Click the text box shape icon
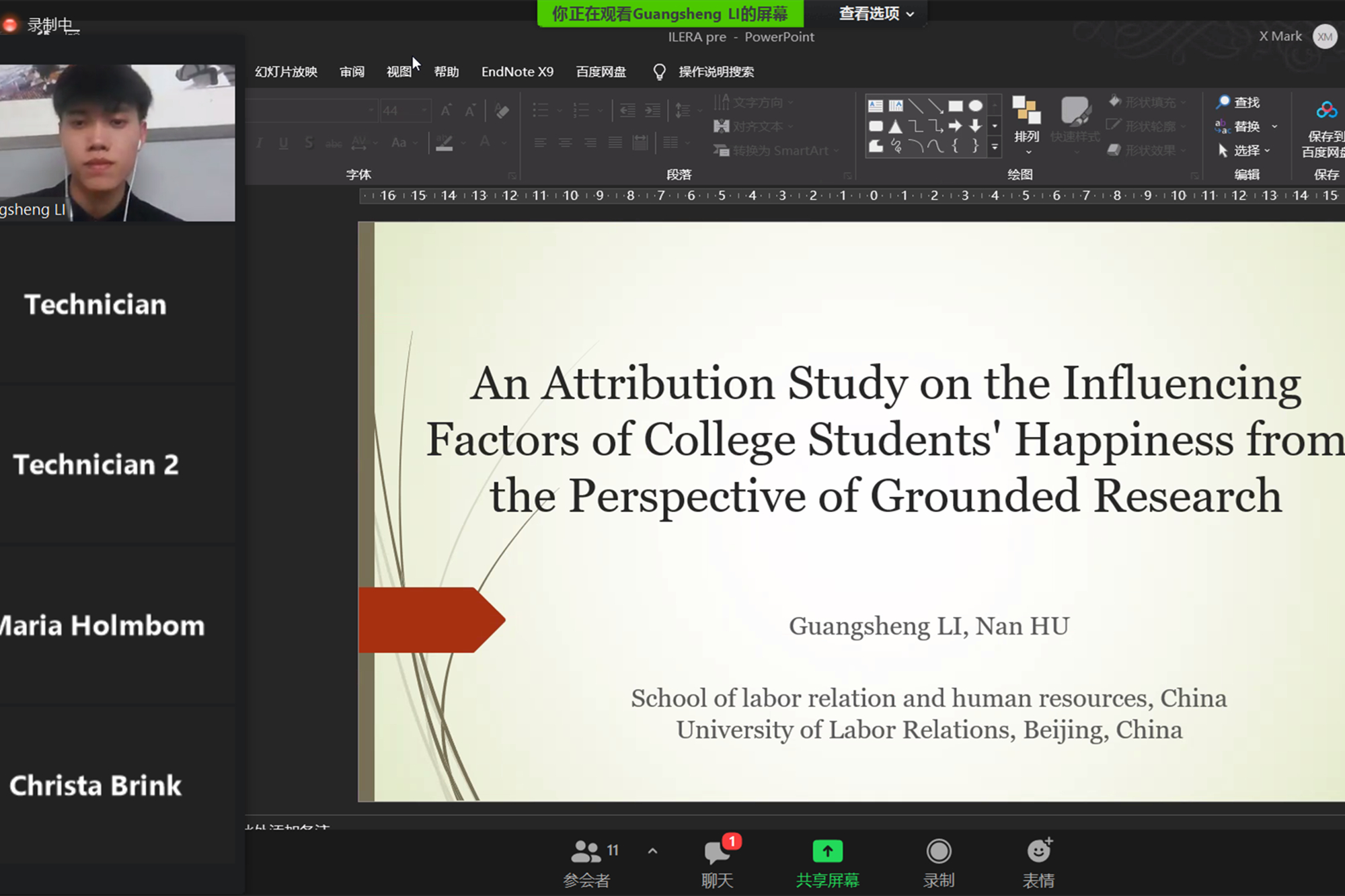This screenshot has width=1345, height=896. [875, 106]
